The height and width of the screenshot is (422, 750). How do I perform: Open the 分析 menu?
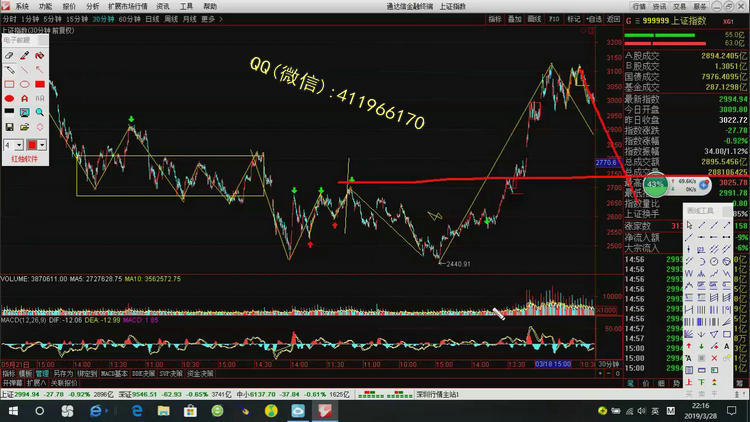92,7
